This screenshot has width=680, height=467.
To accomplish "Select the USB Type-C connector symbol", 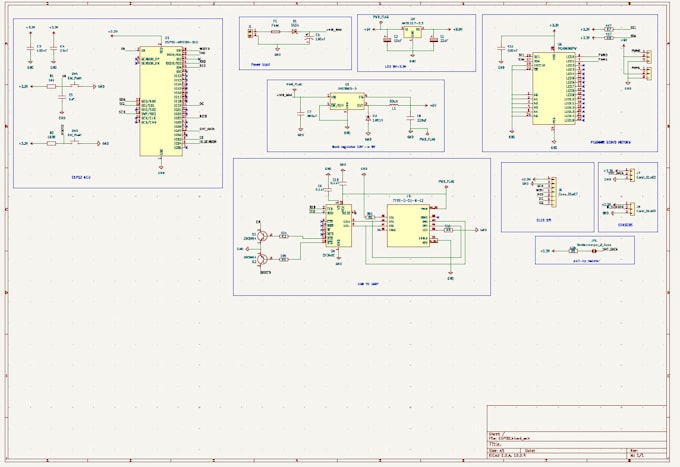I will 408,226.
